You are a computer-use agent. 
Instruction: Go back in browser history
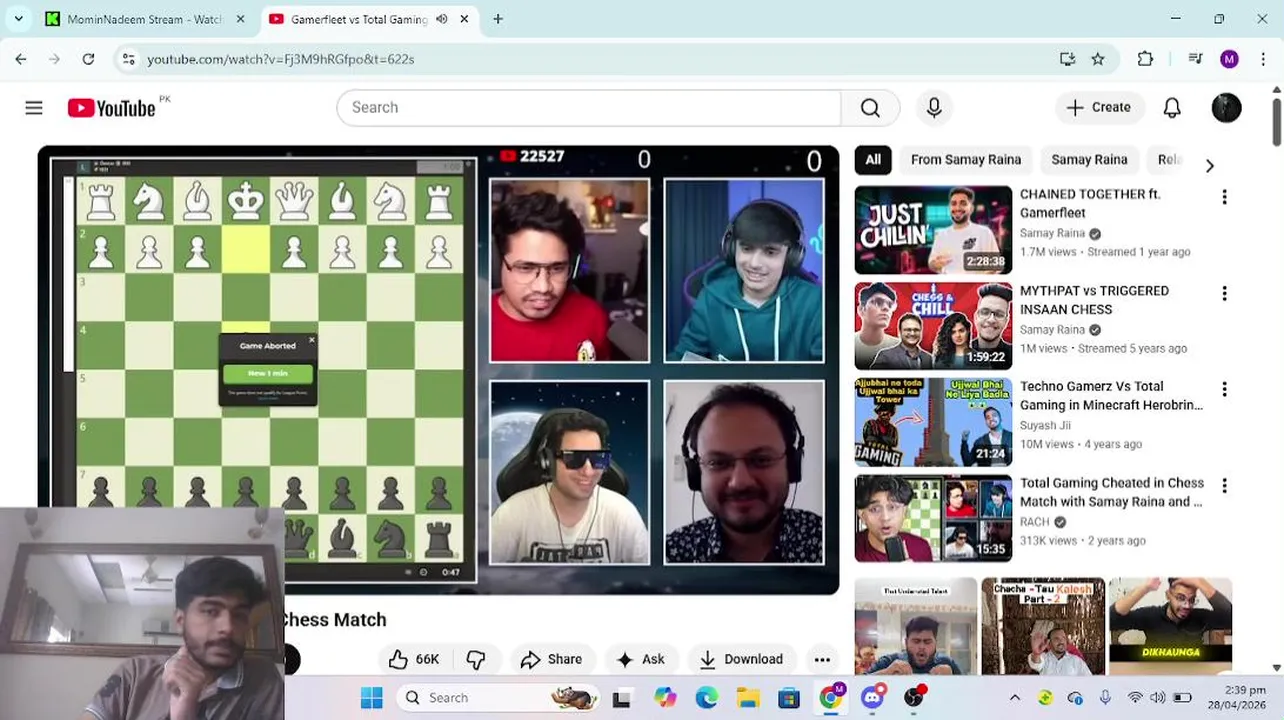pyautogui.click(x=21, y=59)
